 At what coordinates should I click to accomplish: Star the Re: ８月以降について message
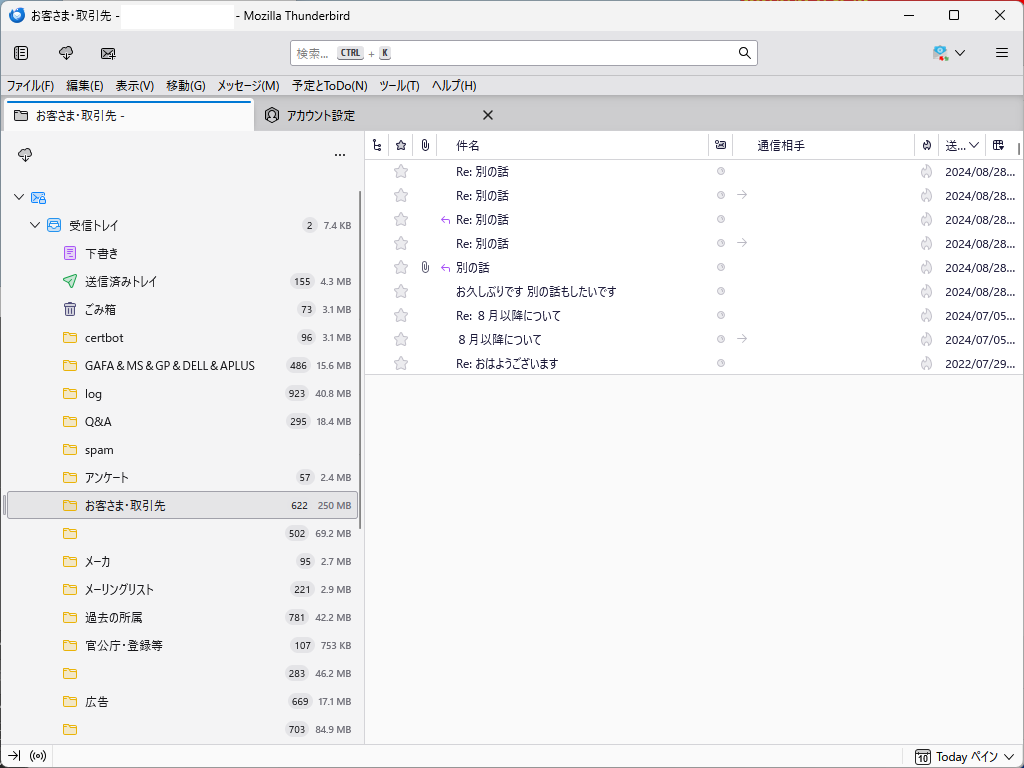click(x=401, y=315)
